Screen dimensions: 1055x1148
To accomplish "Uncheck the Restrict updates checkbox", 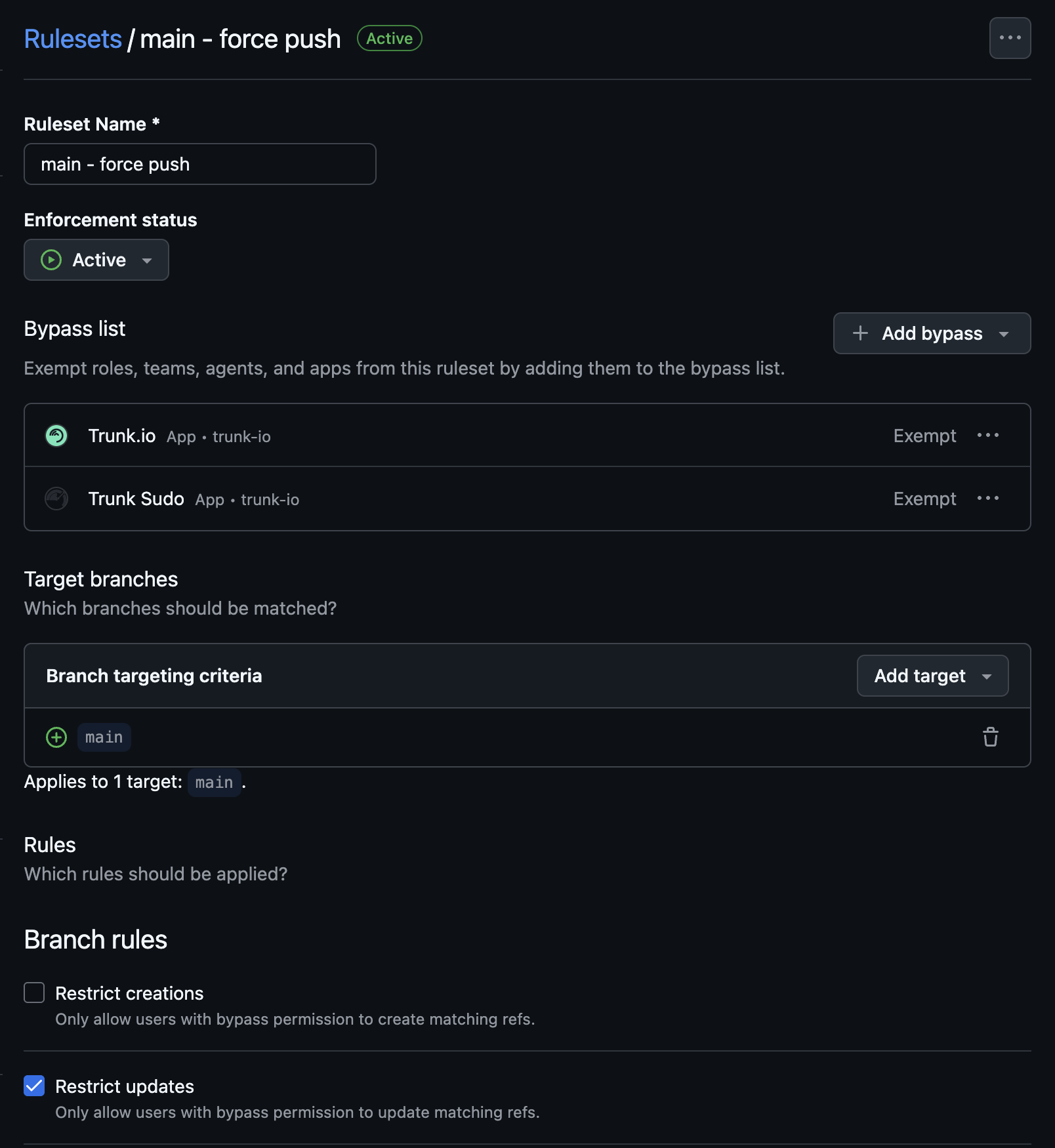I will pos(33,1086).
